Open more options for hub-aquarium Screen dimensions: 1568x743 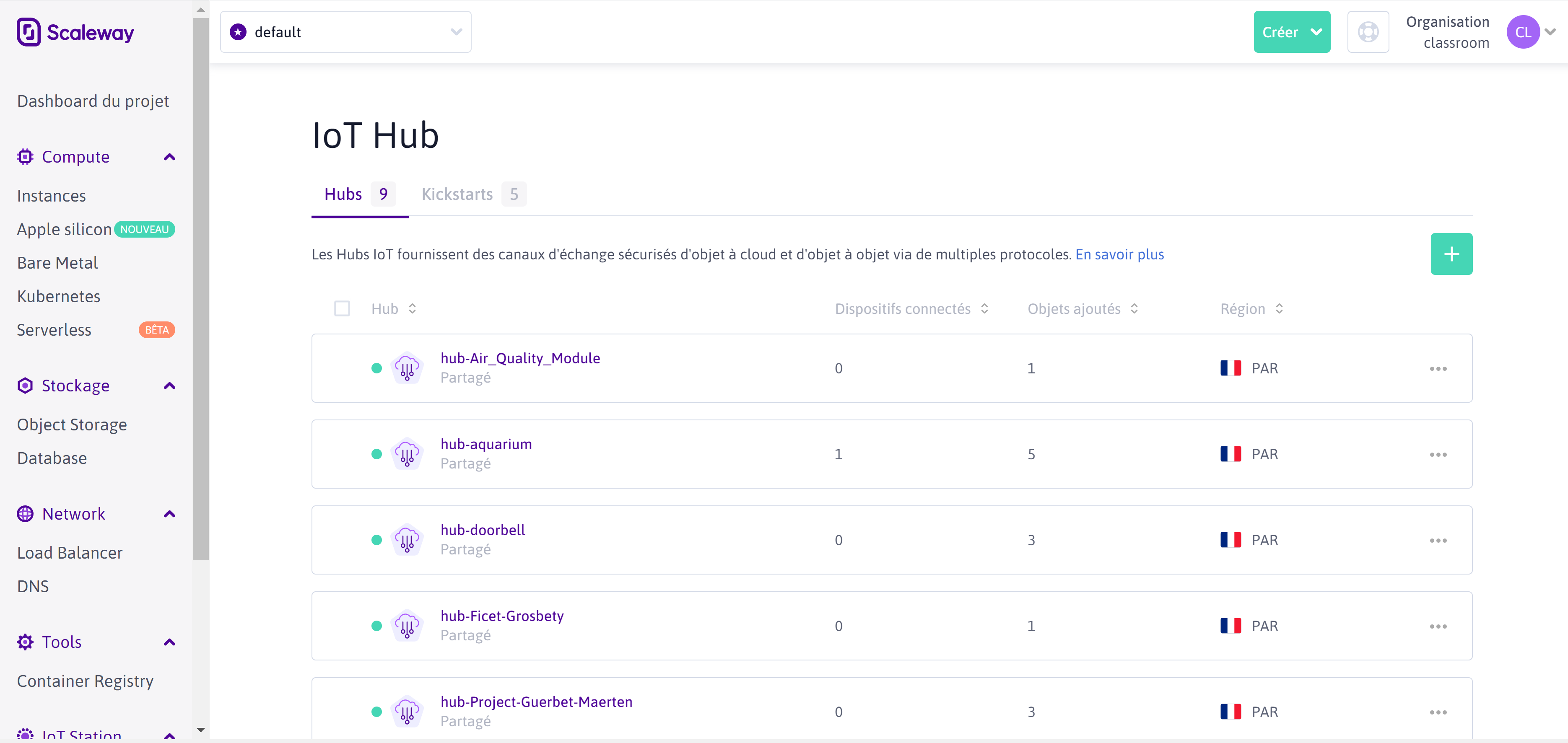point(1438,454)
